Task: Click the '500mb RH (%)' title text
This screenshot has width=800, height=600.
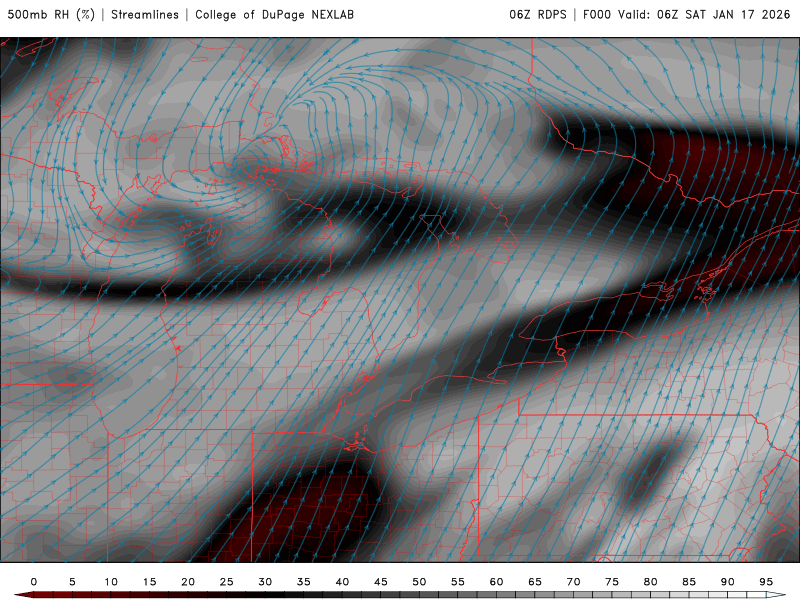Action: [51, 15]
